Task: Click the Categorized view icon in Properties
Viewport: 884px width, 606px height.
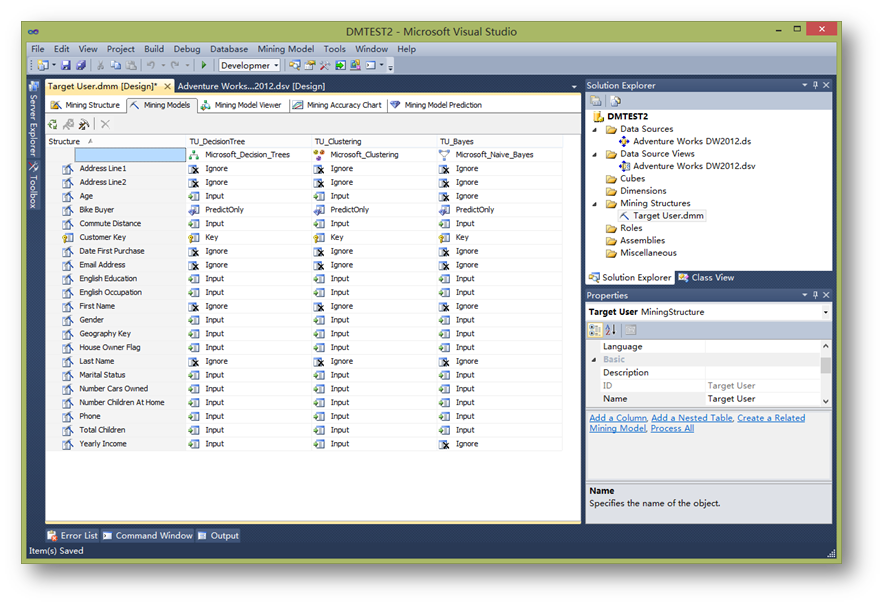Action: coord(594,330)
